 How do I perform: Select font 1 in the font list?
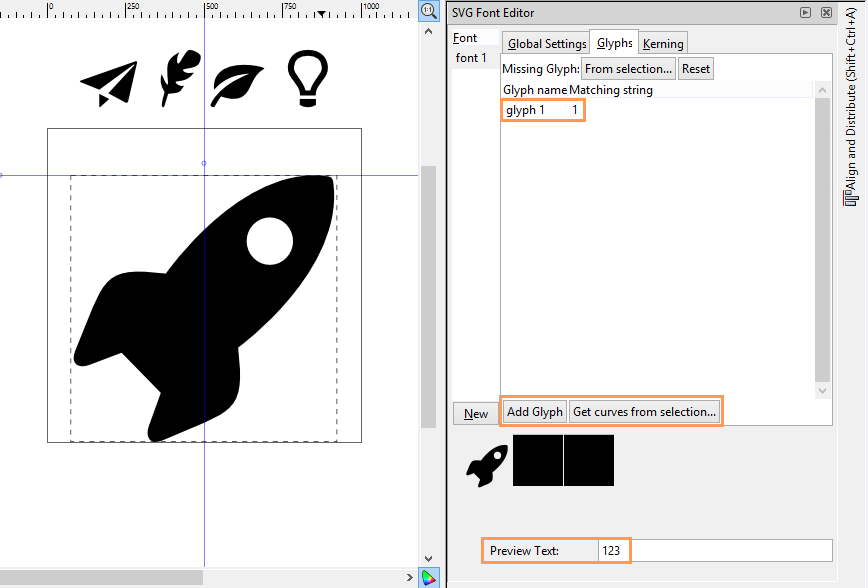(x=470, y=57)
